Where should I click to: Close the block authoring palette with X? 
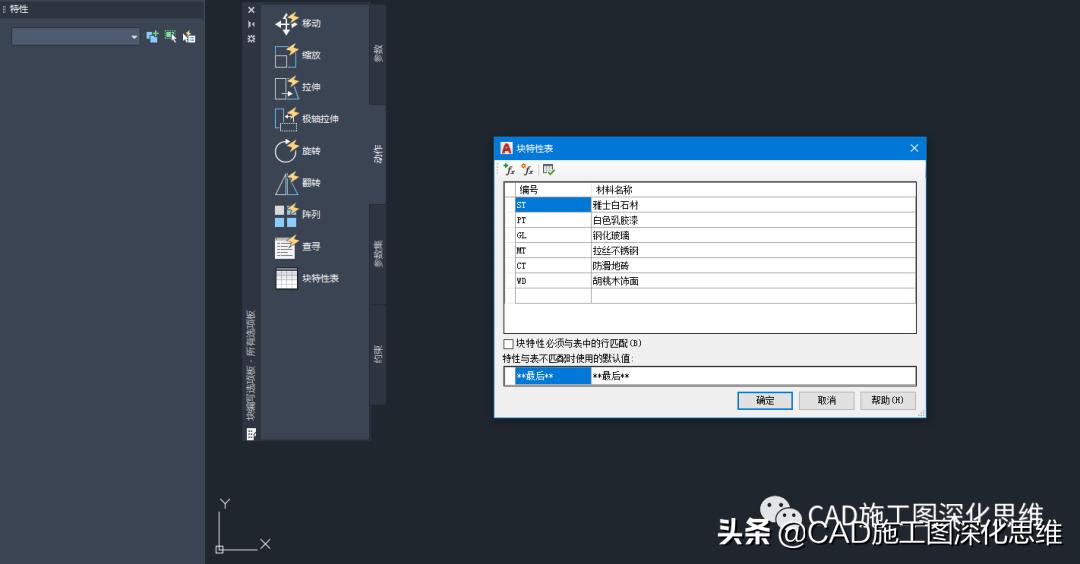(x=251, y=10)
